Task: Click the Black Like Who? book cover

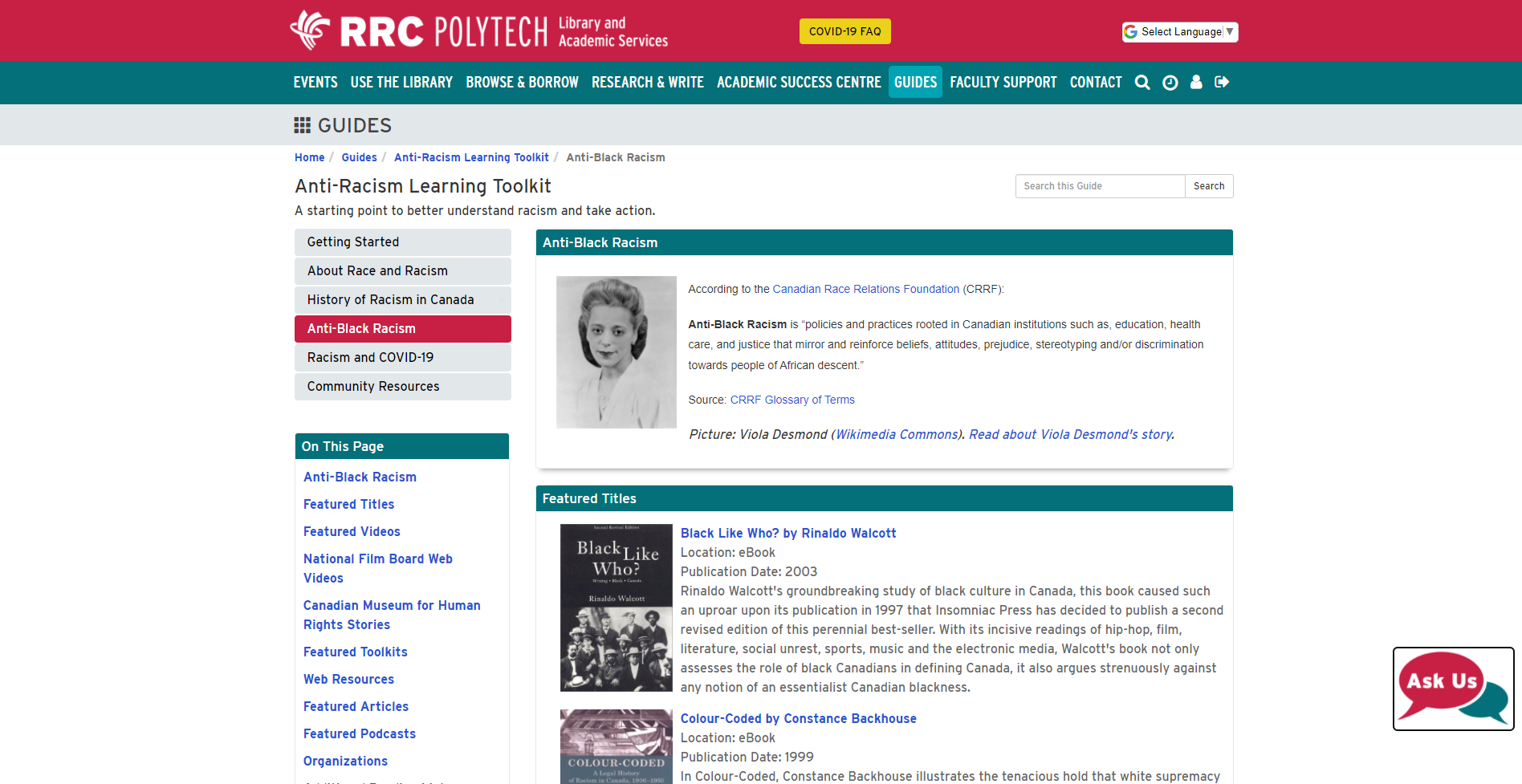Action: 617,607
